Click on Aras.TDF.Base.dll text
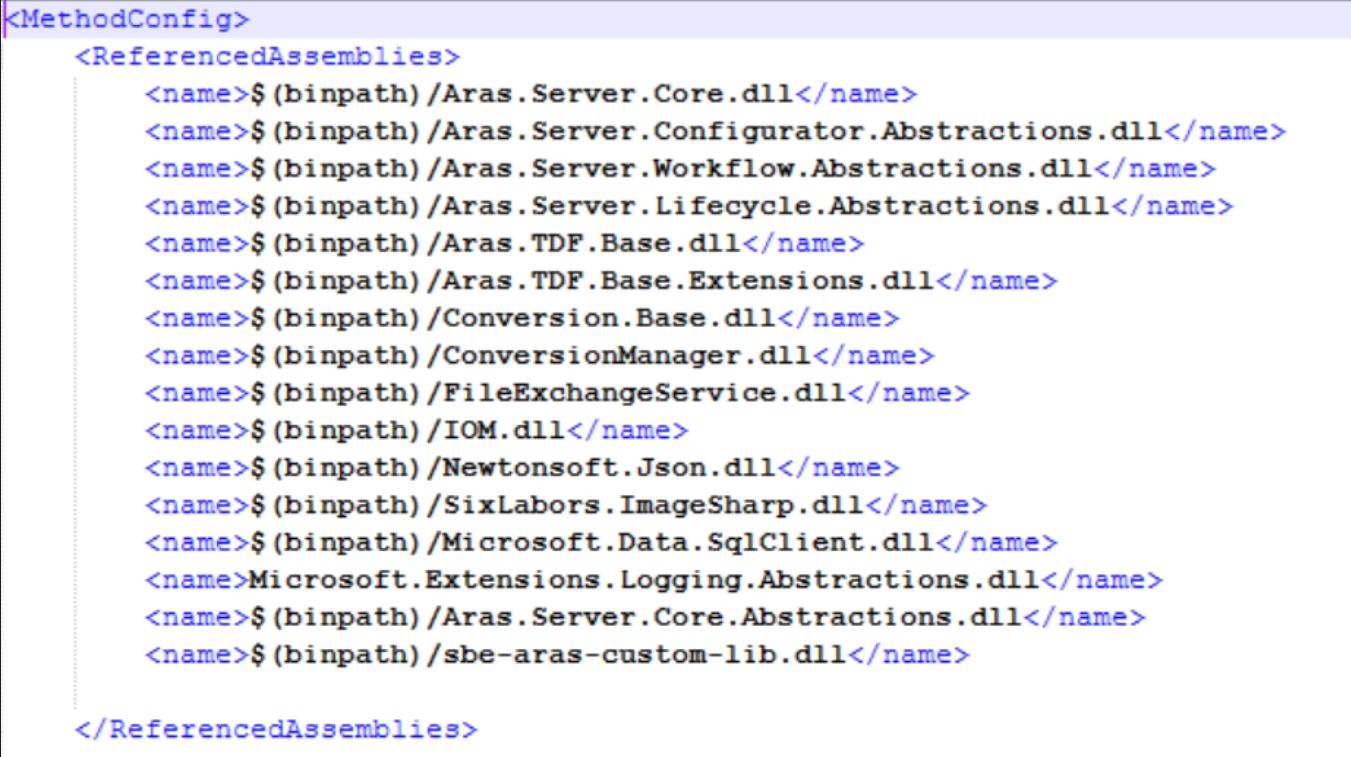 pos(590,243)
